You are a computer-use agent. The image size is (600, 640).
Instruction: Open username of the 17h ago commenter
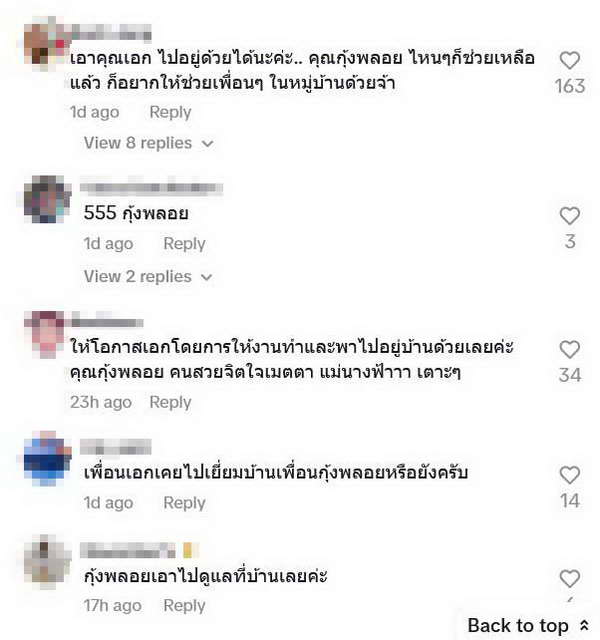pyautogui.click(x=127, y=550)
